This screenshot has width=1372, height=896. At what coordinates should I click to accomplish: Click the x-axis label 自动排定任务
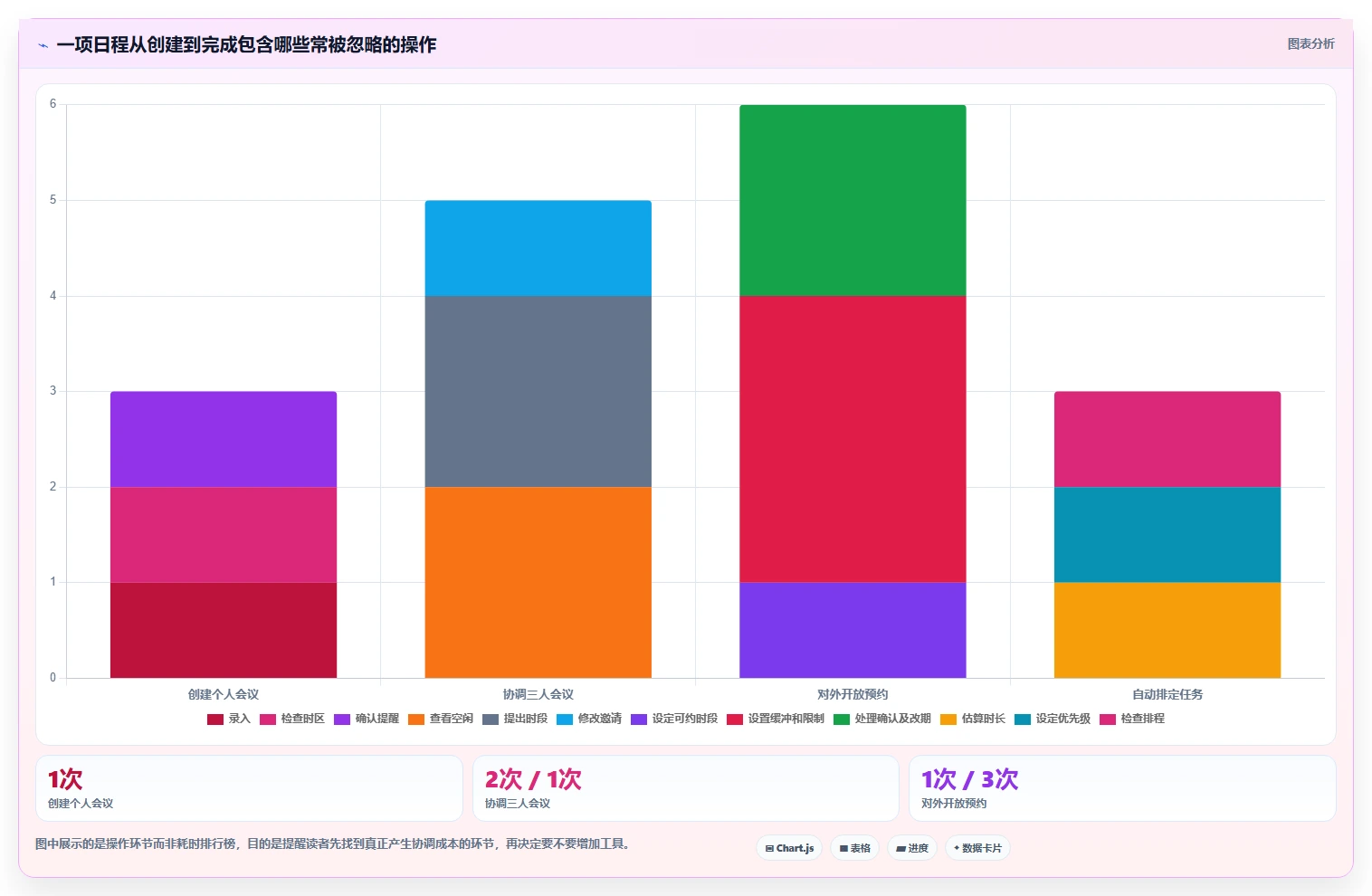click(1167, 694)
